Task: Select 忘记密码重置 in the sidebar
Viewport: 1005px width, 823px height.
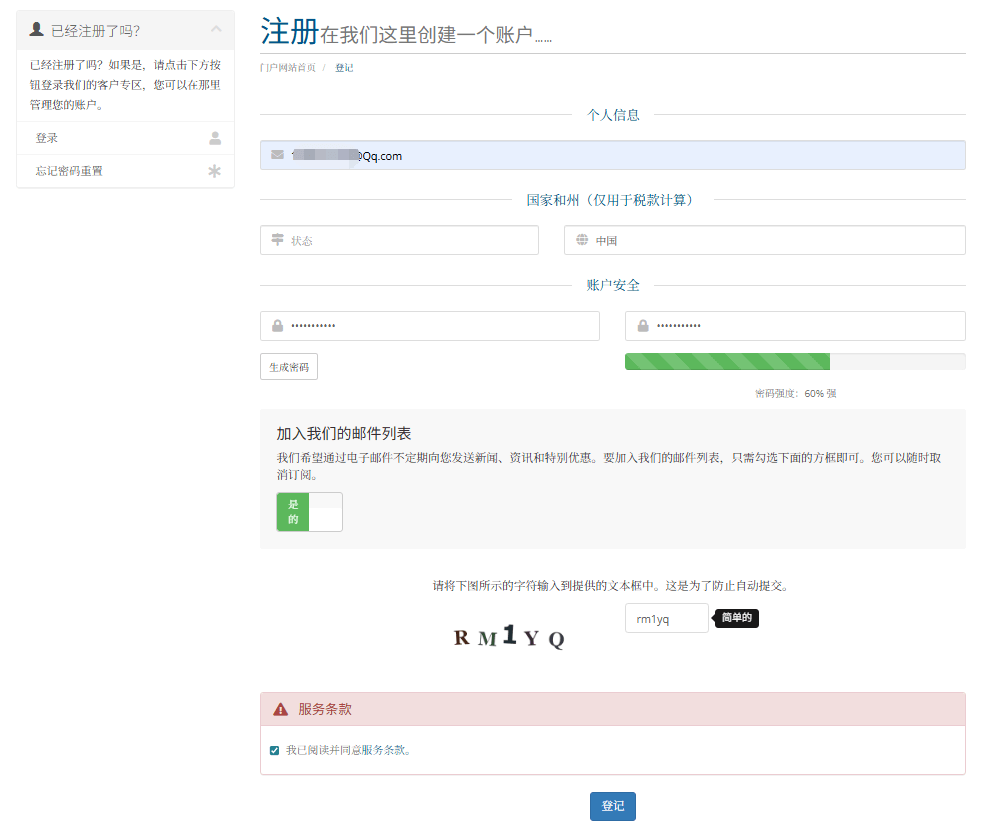Action: click(69, 171)
